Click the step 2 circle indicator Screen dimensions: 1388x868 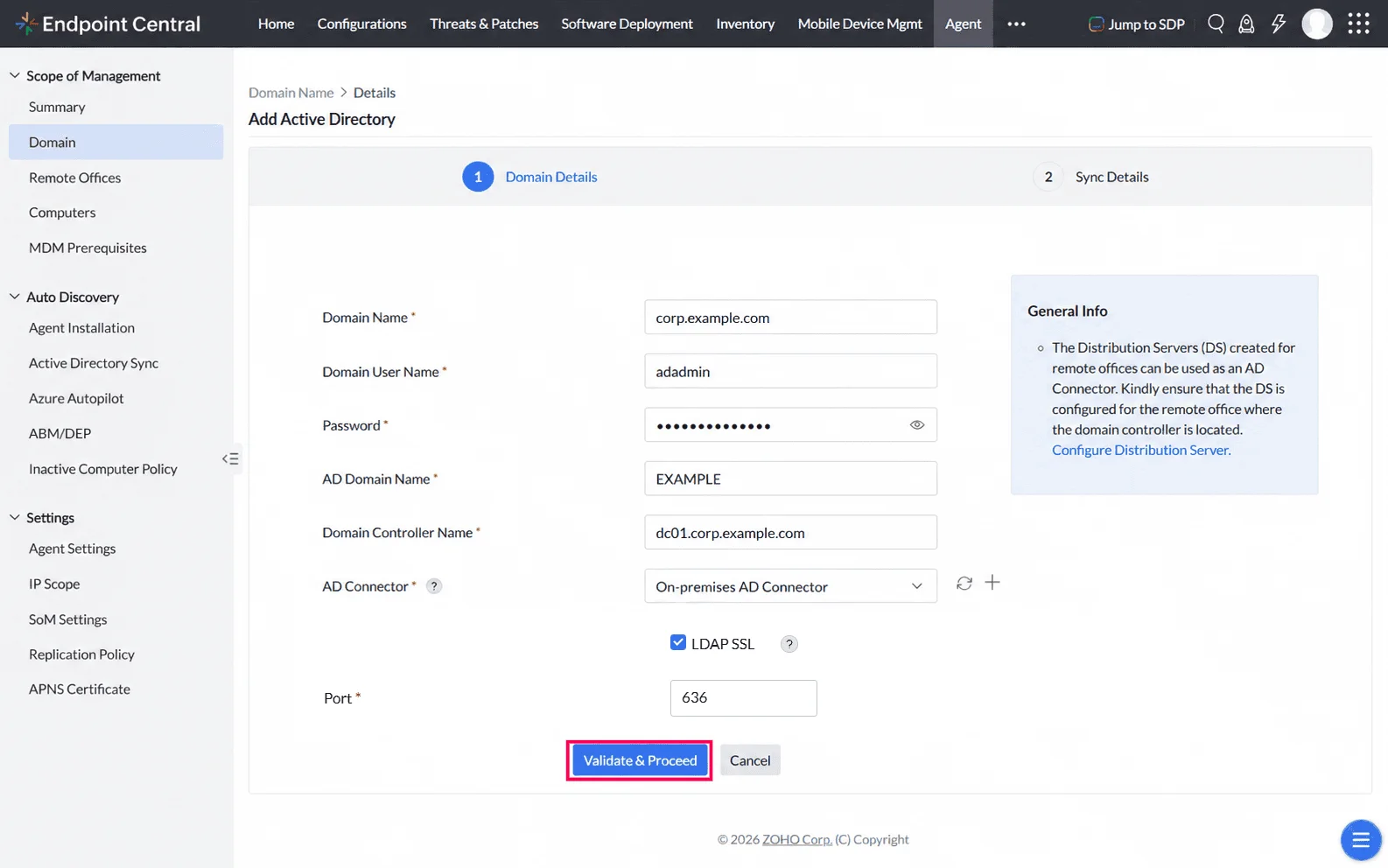point(1048,177)
